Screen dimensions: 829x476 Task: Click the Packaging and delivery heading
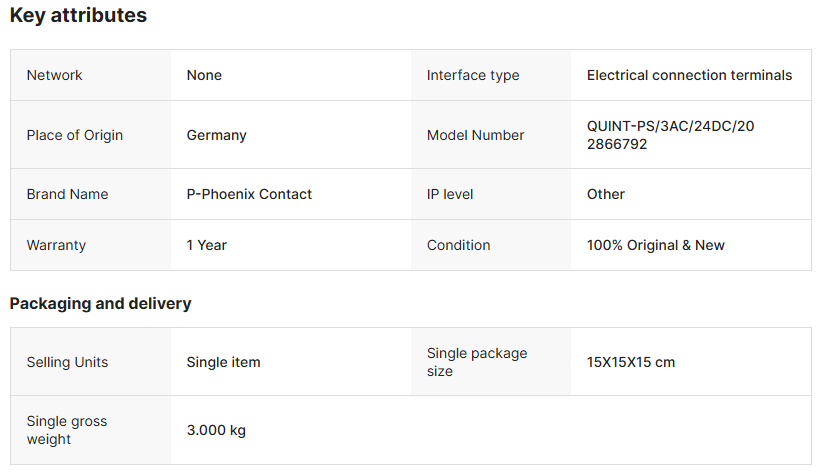tap(100, 303)
